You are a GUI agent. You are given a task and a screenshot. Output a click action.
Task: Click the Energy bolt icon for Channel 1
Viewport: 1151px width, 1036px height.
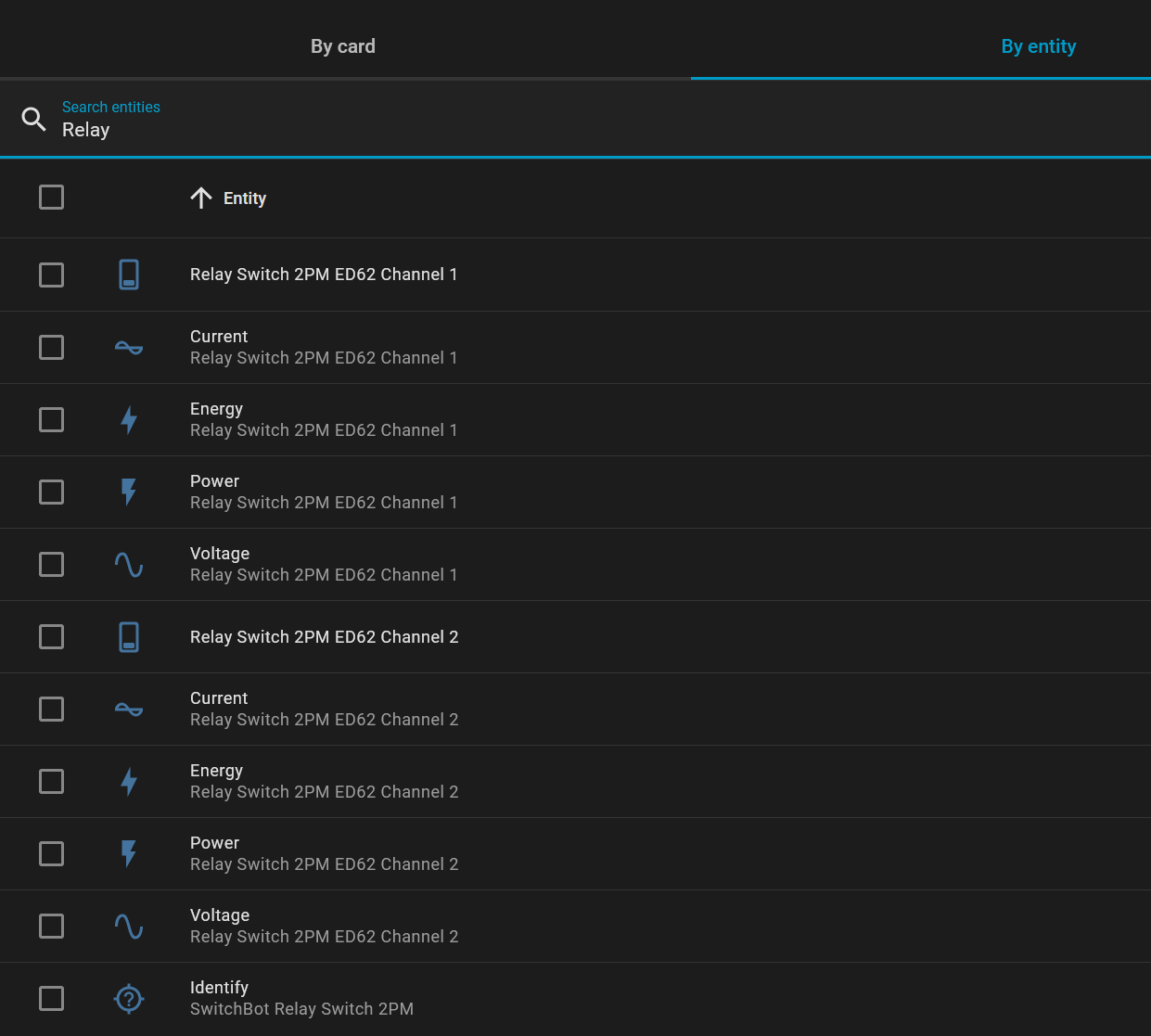(x=129, y=420)
